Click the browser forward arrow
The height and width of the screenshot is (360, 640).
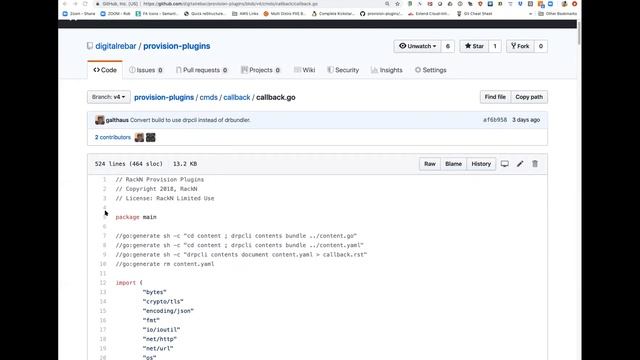(x=75, y=4)
